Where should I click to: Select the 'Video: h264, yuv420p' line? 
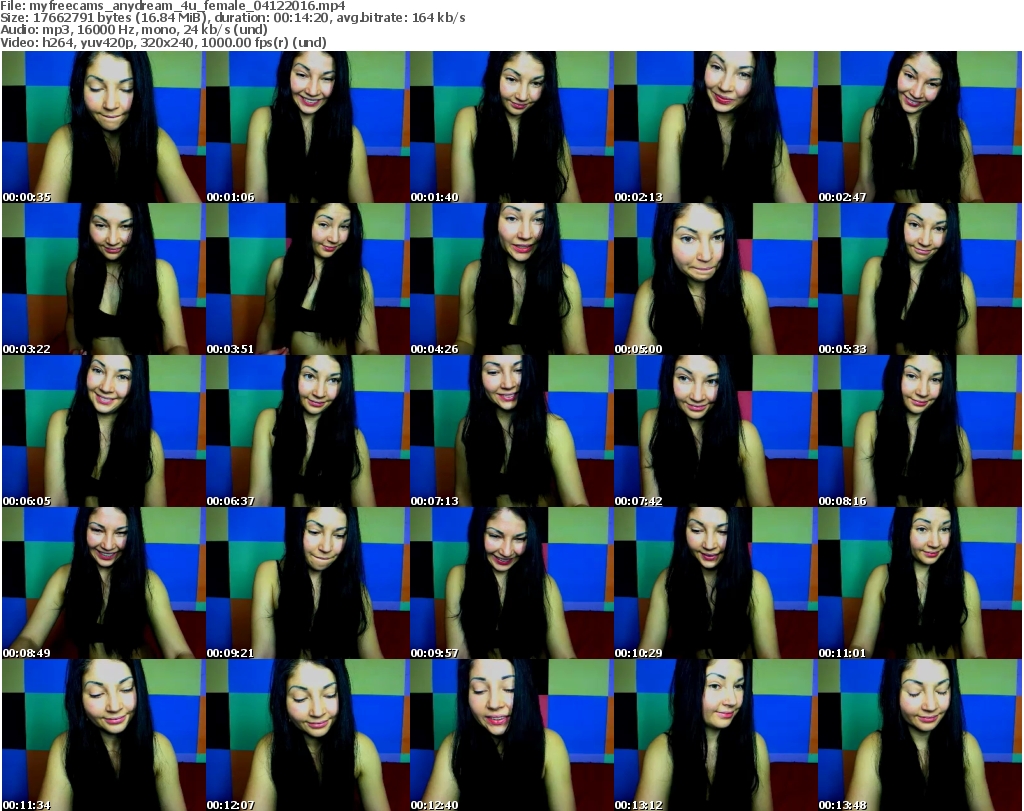tap(163, 42)
